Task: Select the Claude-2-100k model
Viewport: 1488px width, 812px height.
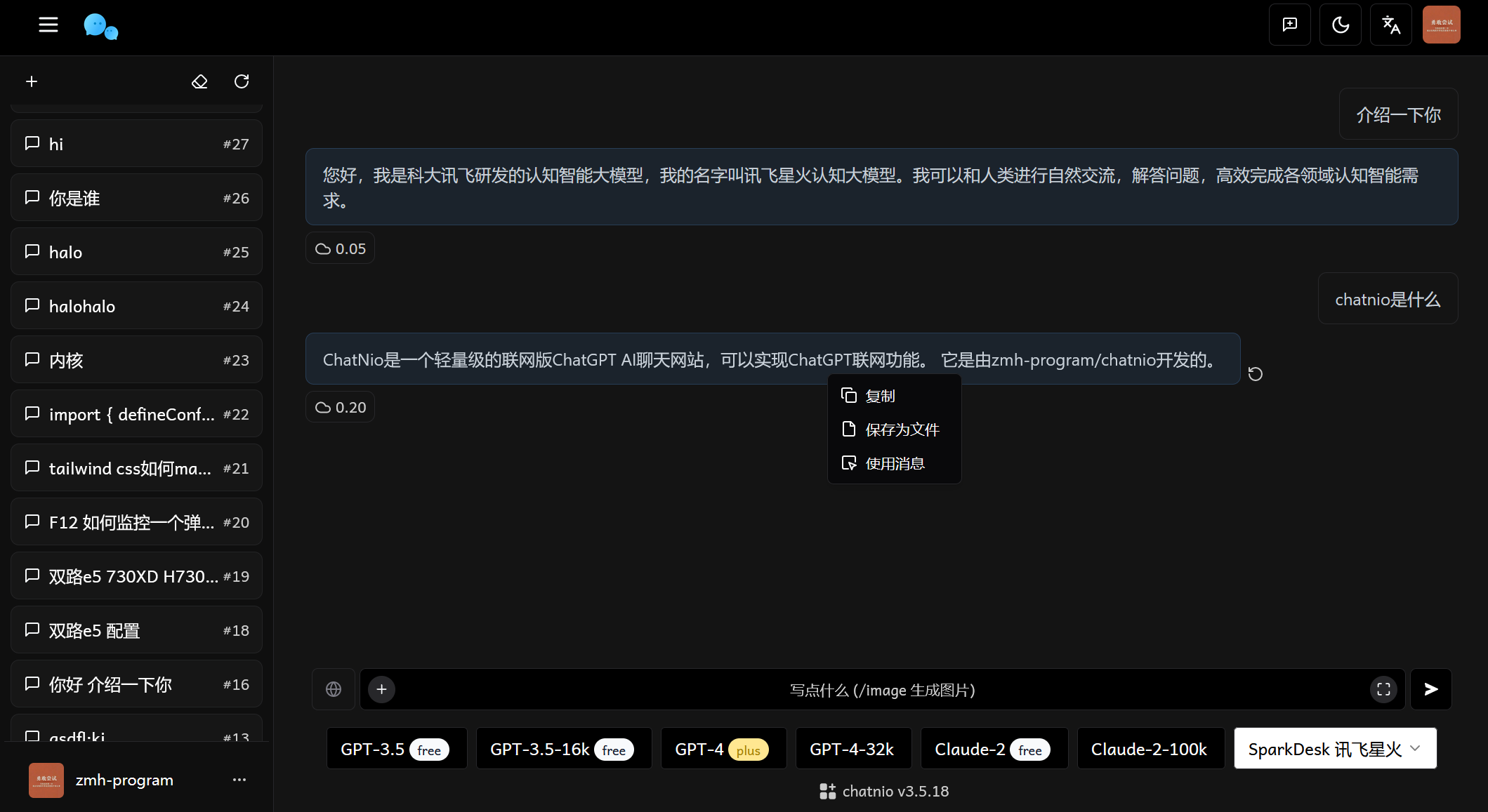Action: click(x=1151, y=749)
